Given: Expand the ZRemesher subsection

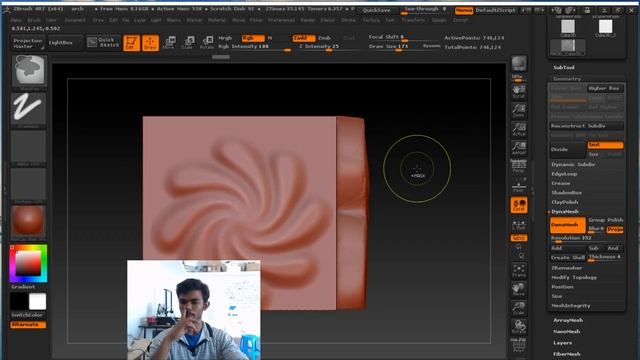Looking at the screenshot, I should click(x=567, y=268).
